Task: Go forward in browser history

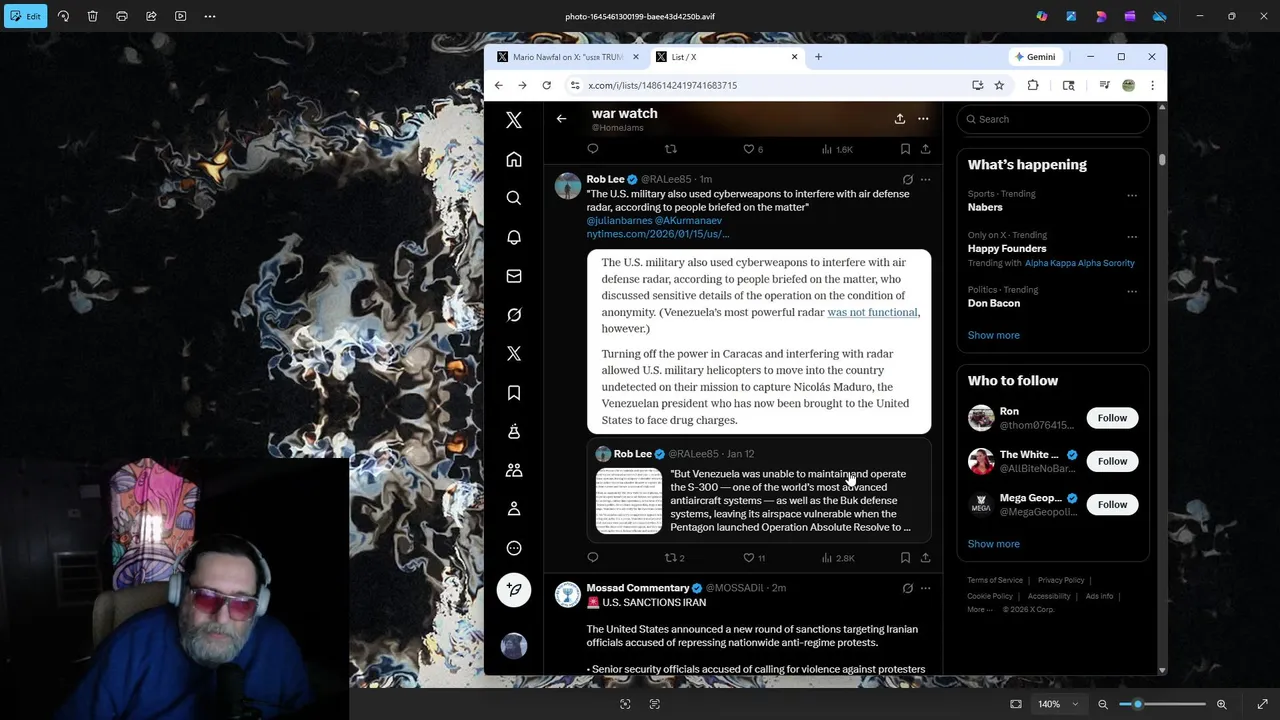Action: click(522, 85)
